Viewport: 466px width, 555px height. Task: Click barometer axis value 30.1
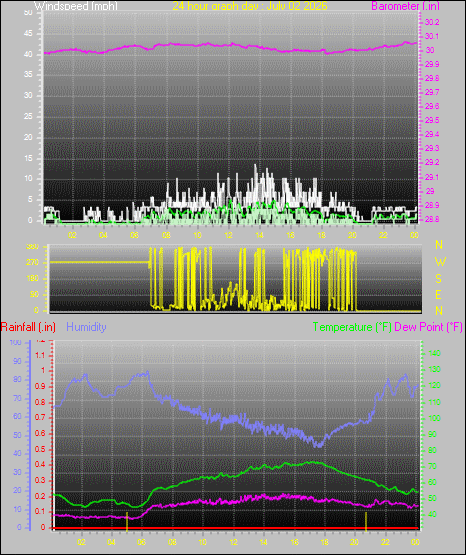click(432, 36)
